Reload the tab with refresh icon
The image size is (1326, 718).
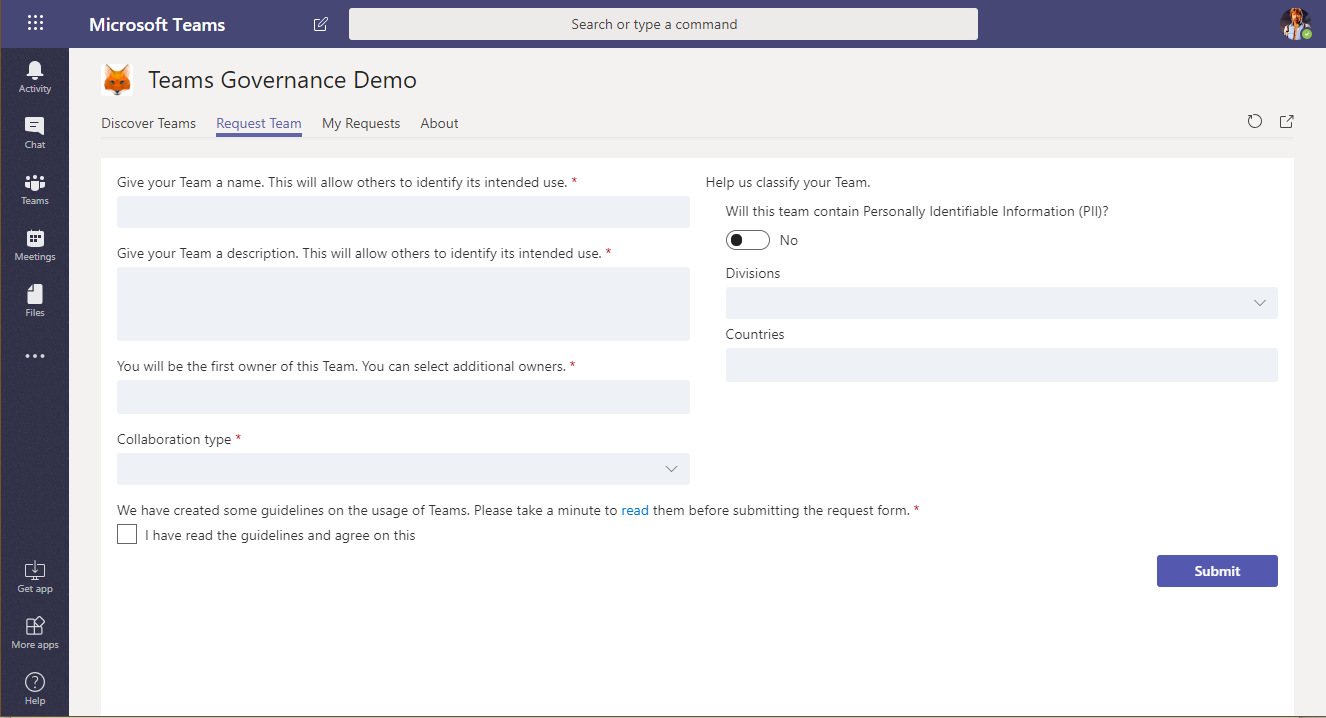click(1254, 122)
